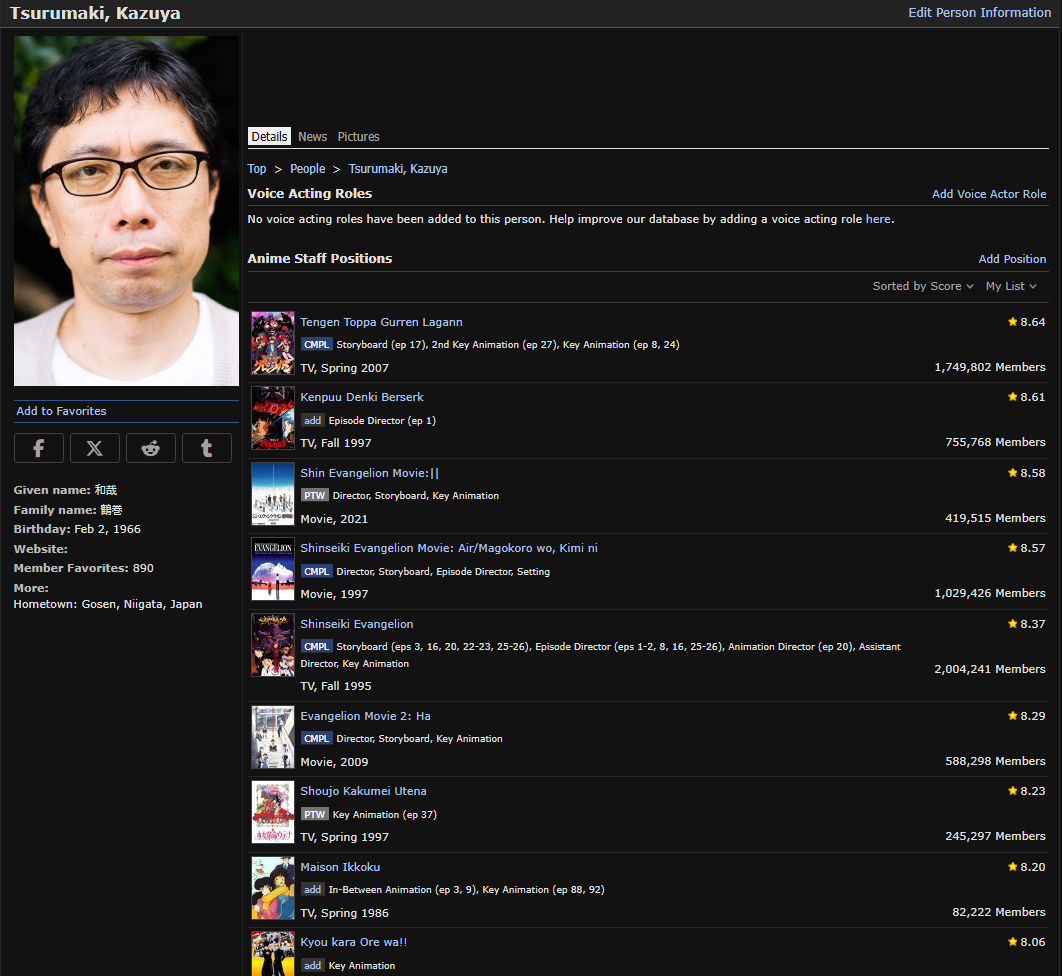The width and height of the screenshot is (1062, 976).
Task: Open Tengen Toppa Gurren Lagann title
Action: tap(381, 322)
